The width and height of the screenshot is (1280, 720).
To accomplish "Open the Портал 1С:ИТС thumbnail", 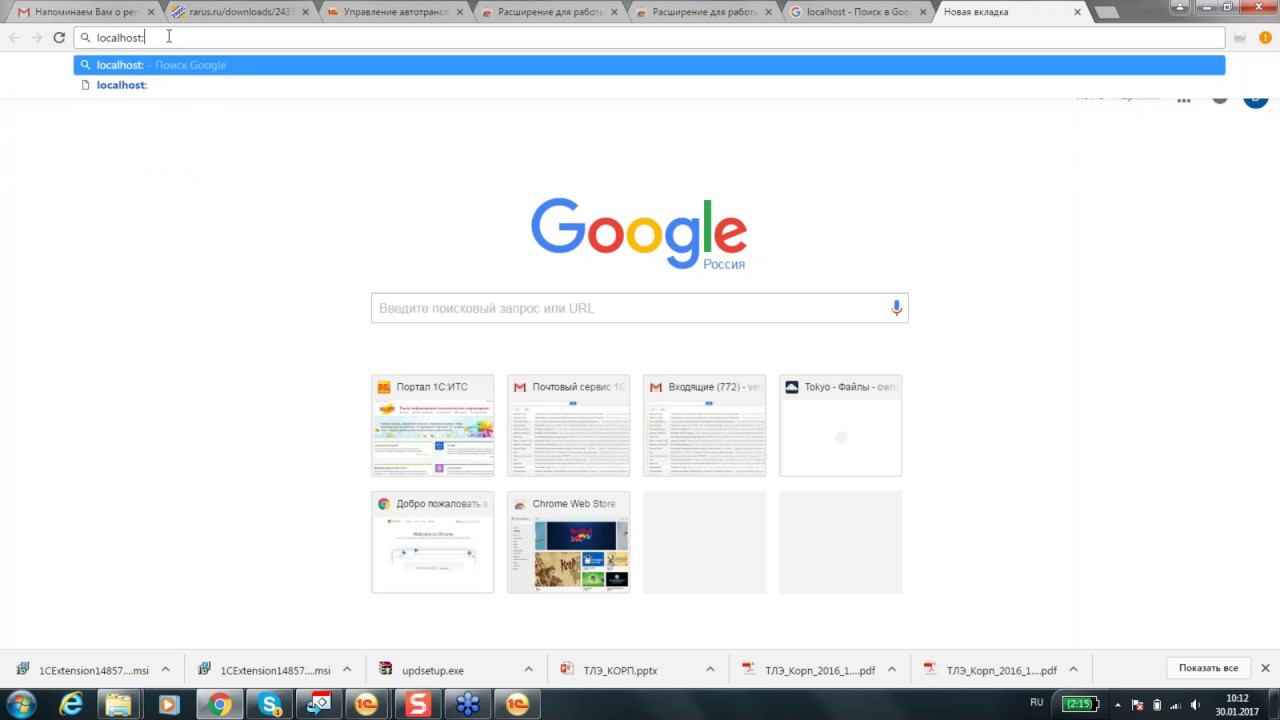I will coord(432,425).
